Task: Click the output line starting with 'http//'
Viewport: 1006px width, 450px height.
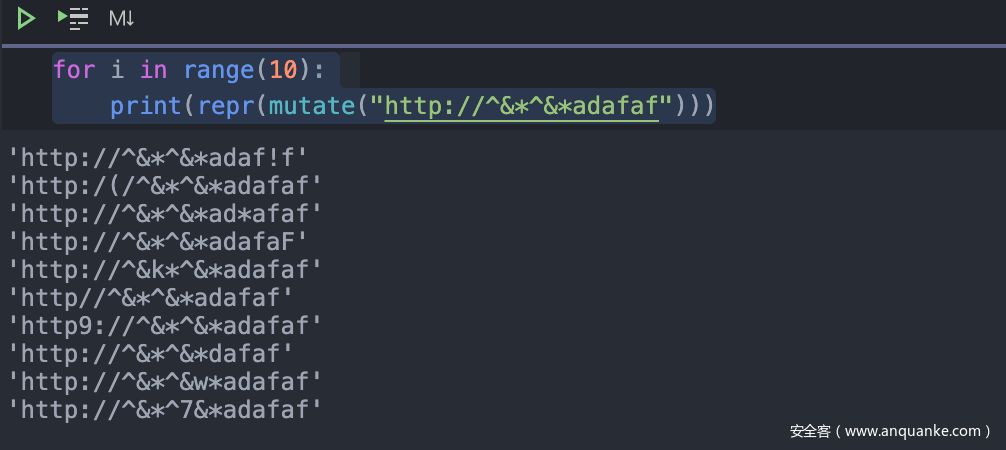Action: click(151, 296)
